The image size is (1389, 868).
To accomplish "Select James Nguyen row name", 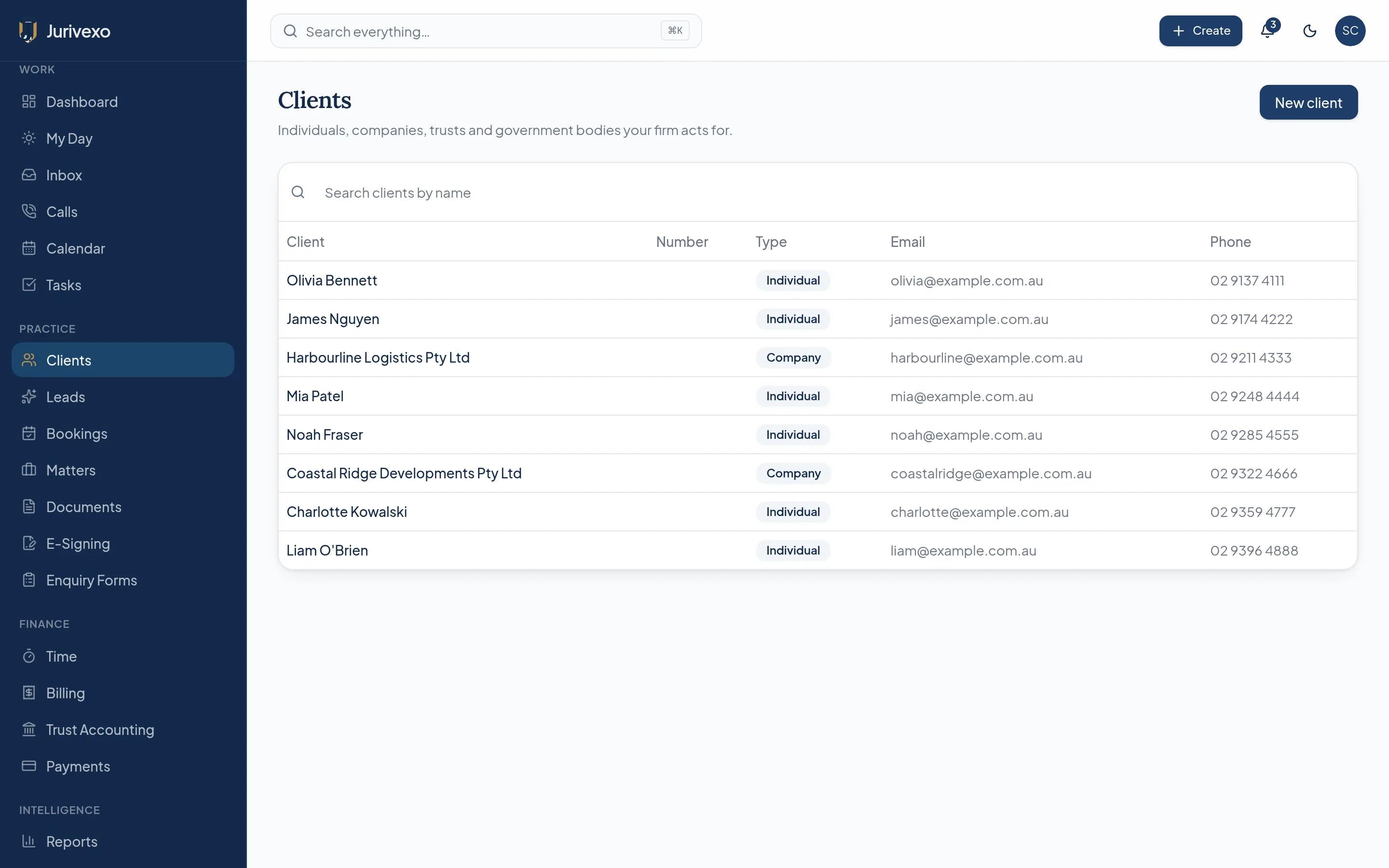I will click(x=333, y=319).
